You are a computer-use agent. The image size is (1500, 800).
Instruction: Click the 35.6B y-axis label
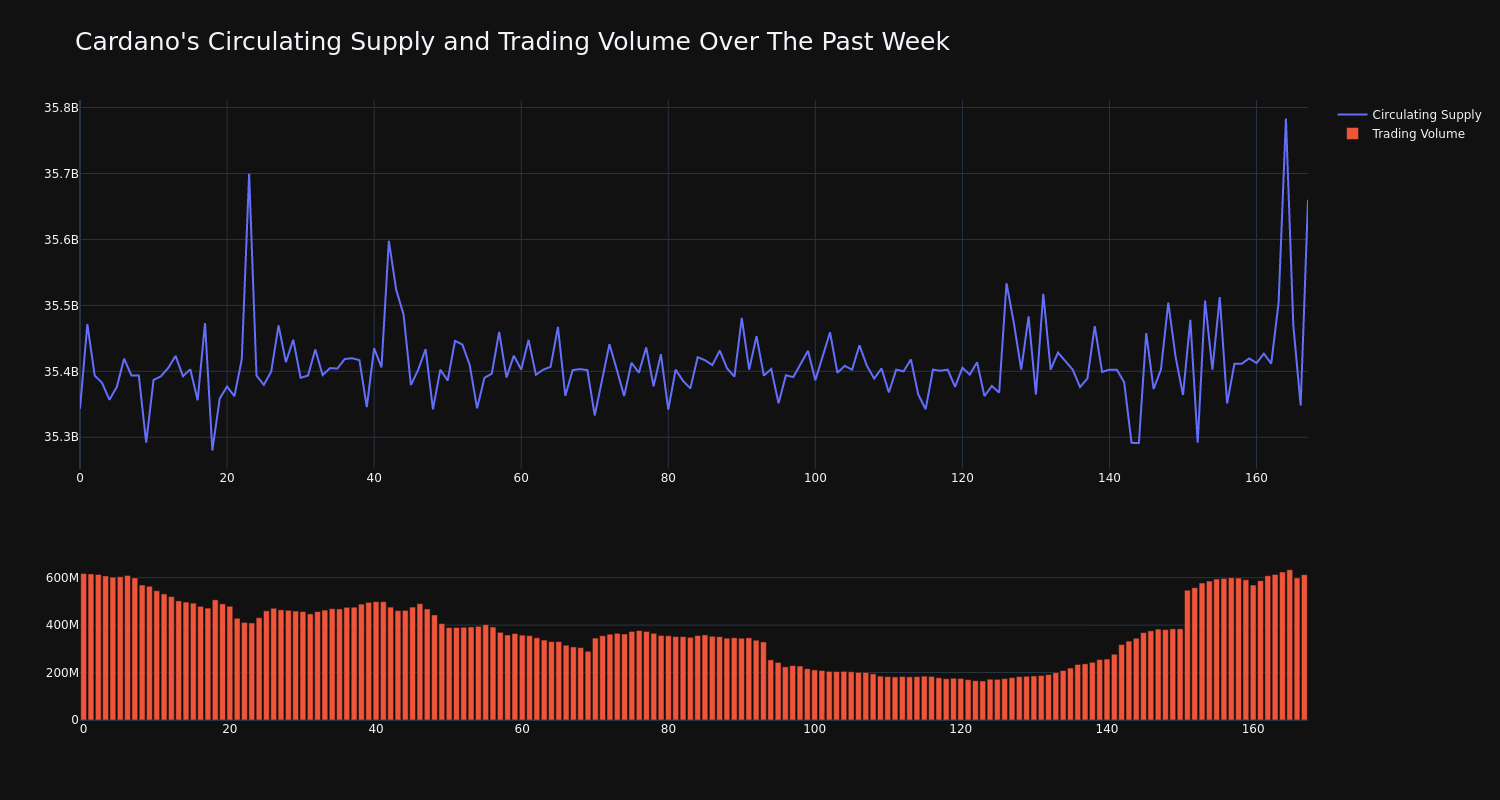click(x=61, y=240)
